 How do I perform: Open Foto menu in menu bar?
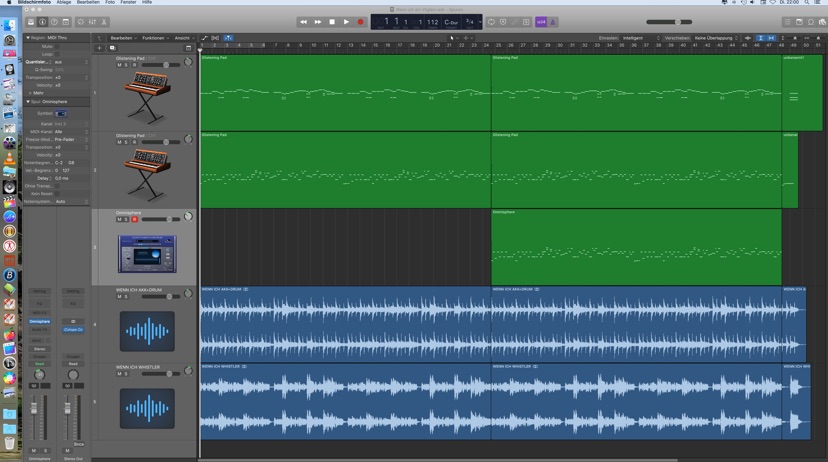110,2
